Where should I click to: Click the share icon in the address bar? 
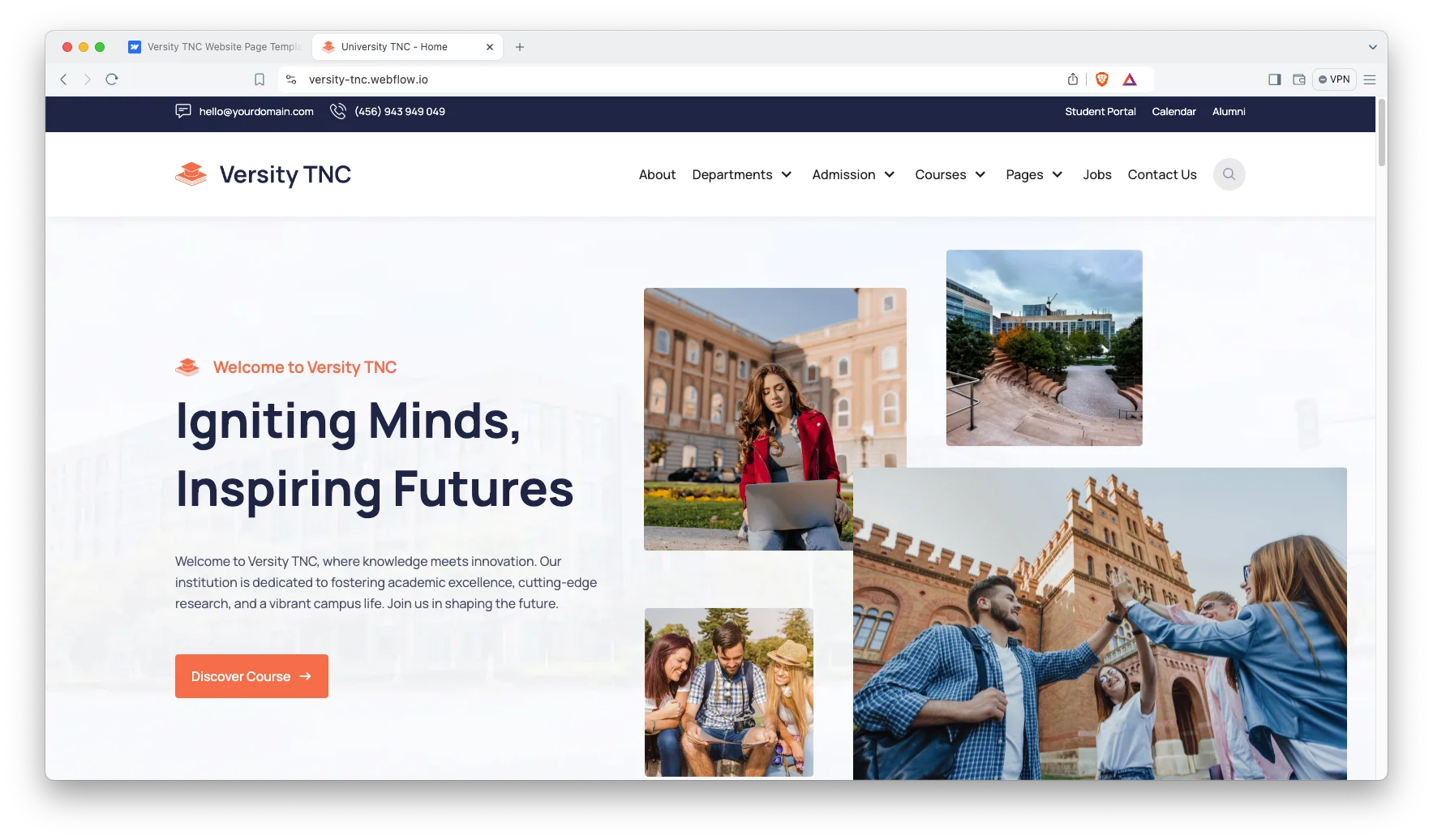(1073, 79)
